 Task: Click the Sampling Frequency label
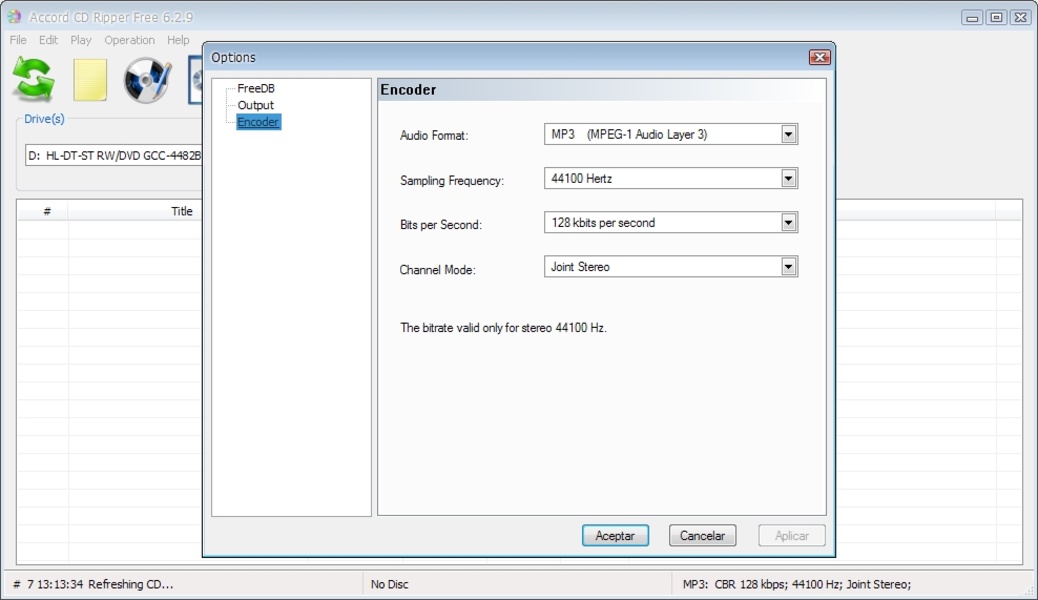451,180
